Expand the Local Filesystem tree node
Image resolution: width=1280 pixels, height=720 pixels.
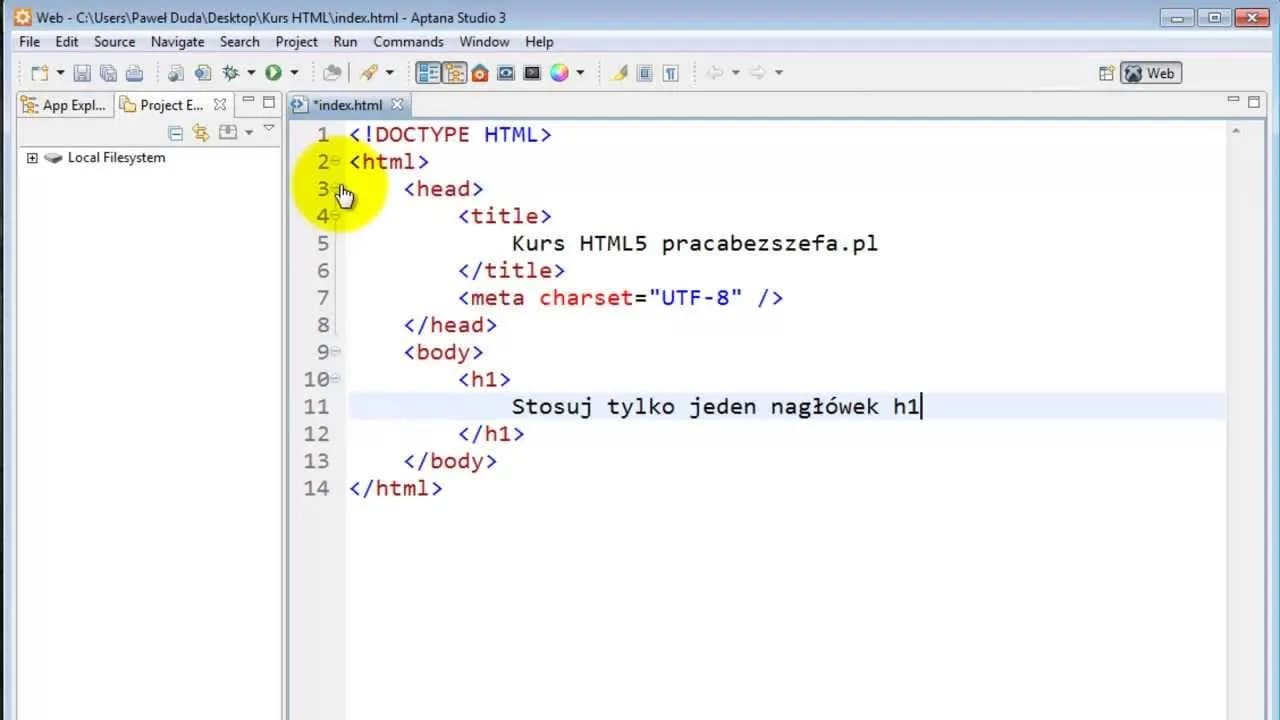33,157
